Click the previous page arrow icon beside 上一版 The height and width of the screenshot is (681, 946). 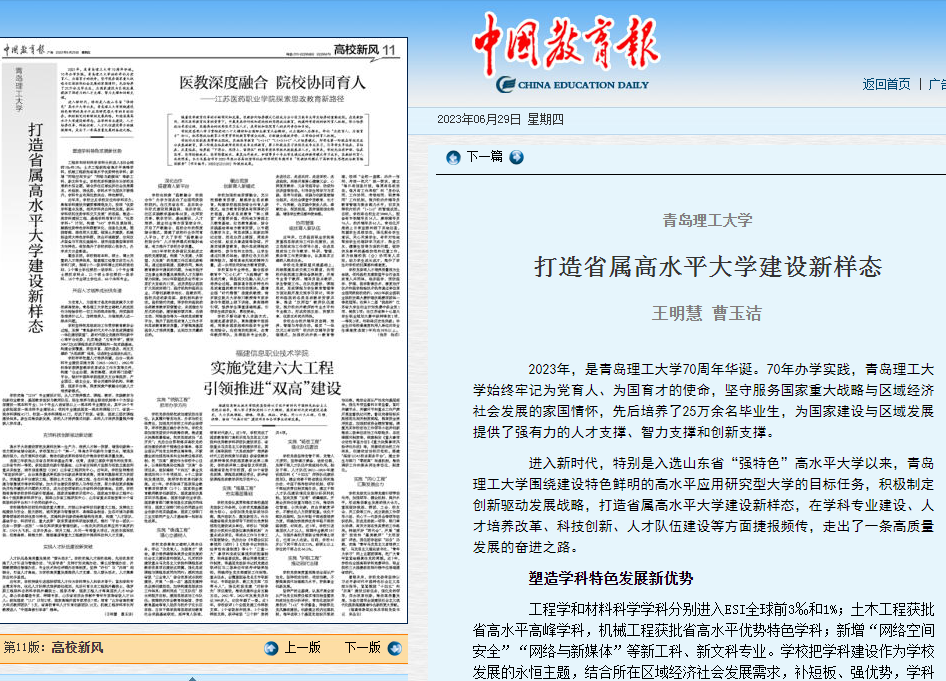(x=271, y=648)
